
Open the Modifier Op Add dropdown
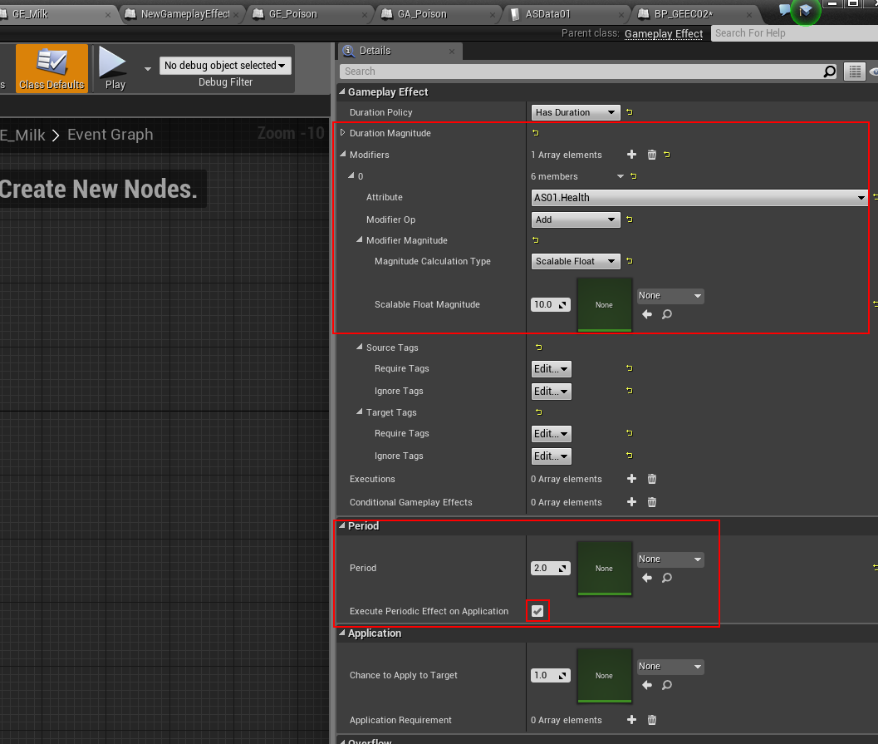click(x=576, y=220)
